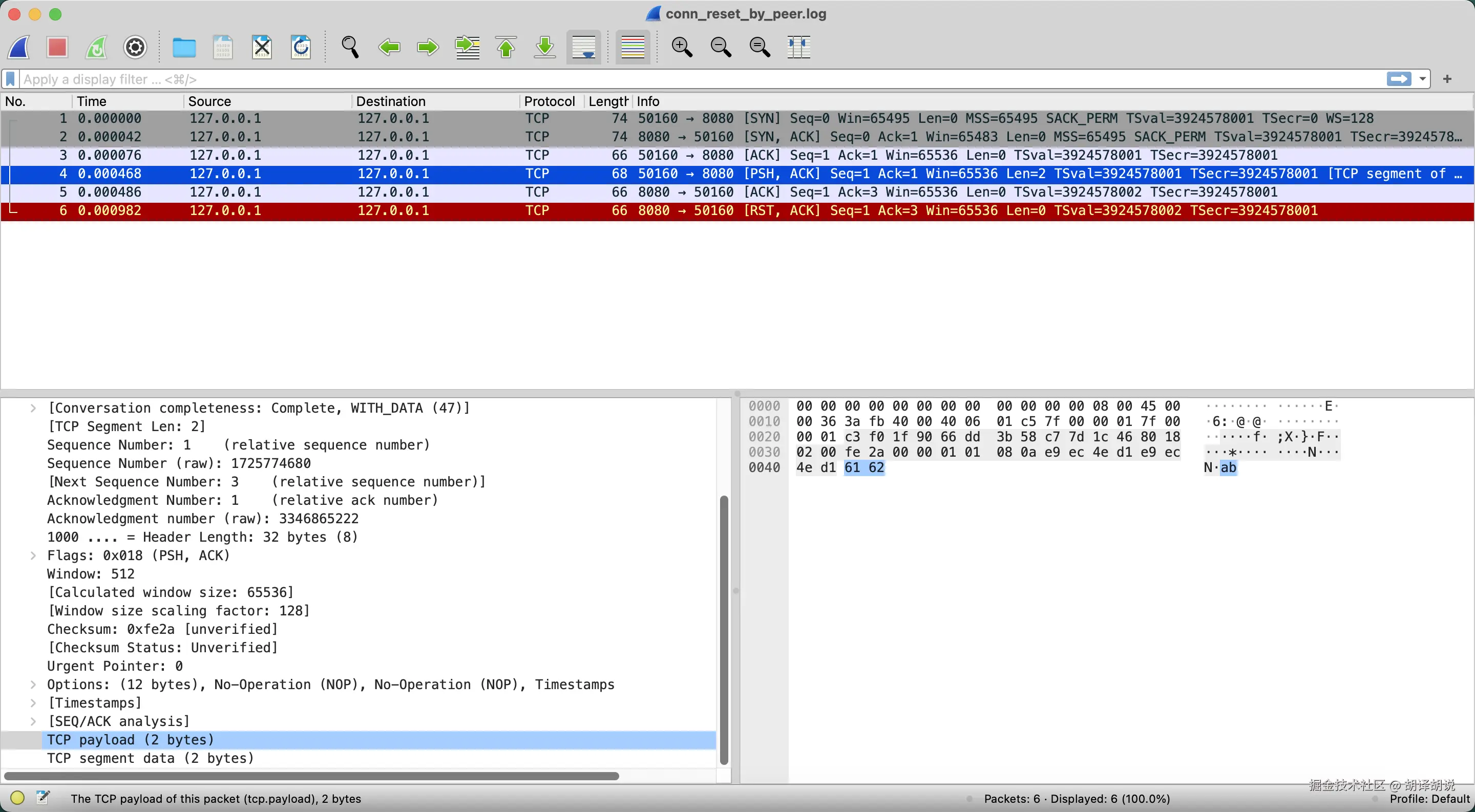Click the display filter input field

tap(344, 79)
